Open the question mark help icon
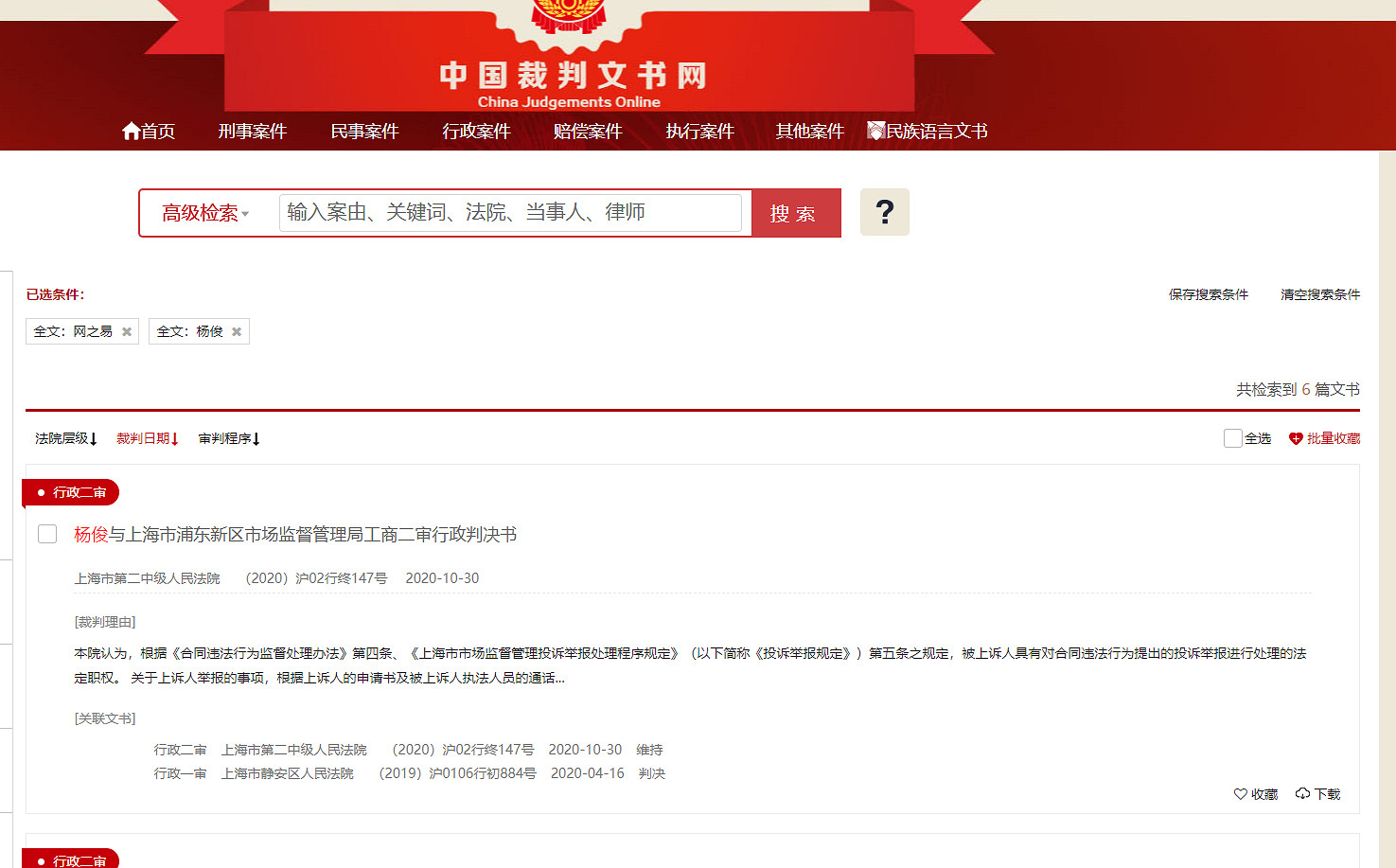The width and height of the screenshot is (1396, 868). tap(884, 212)
